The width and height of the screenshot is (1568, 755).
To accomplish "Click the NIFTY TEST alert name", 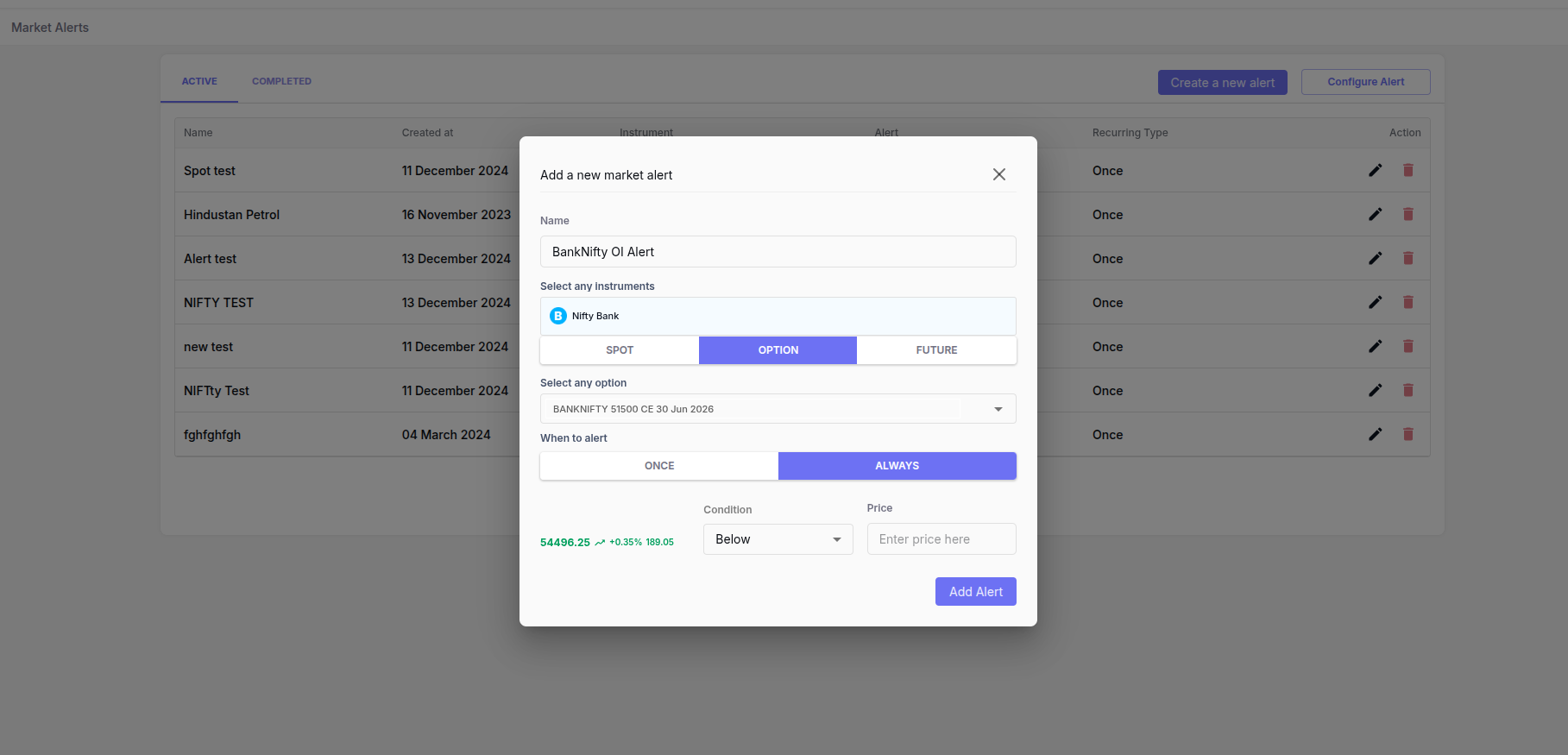I will 218,303.
